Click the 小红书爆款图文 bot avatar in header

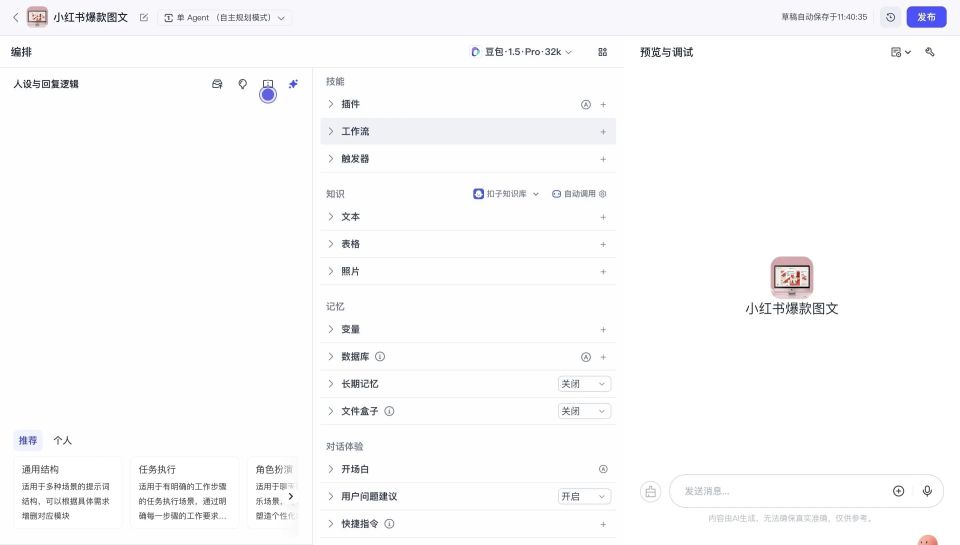[x=37, y=17]
